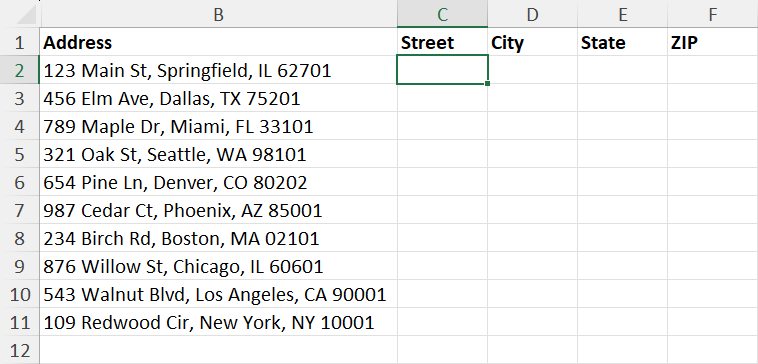Click empty ZIP cell in Springfield row
The width and height of the screenshot is (758, 364).
tap(713, 71)
